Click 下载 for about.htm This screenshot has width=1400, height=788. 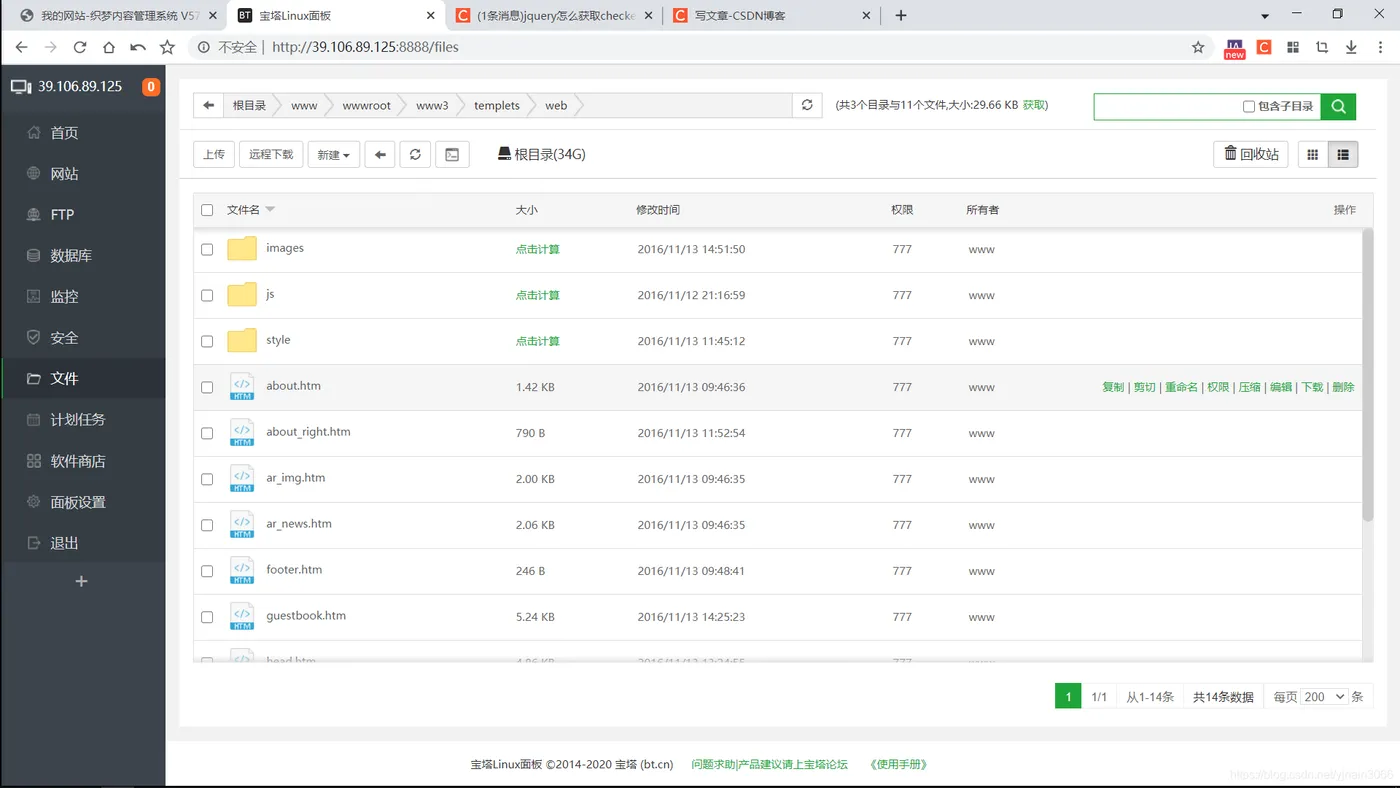(1312, 387)
